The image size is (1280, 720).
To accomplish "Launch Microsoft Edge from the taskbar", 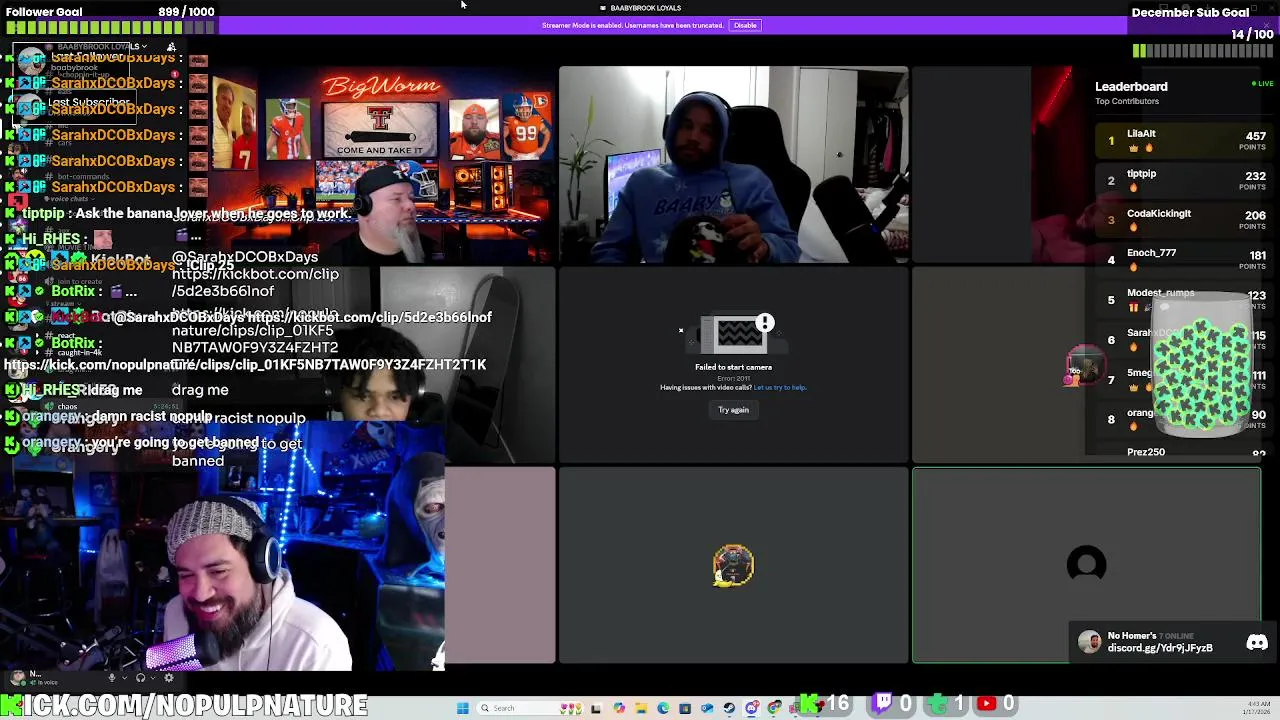I will pos(663,708).
